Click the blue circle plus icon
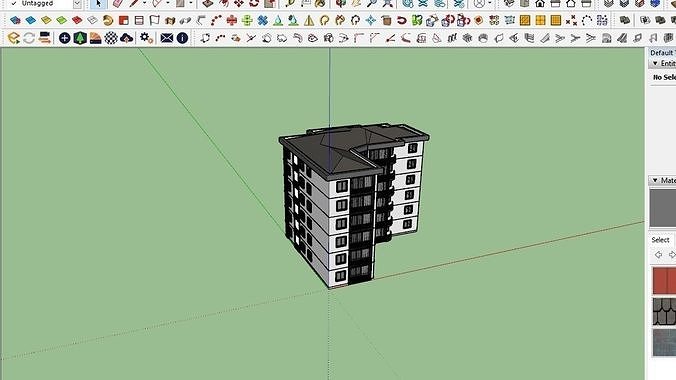This screenshot has height=380, width=676. tap(64, 38)
